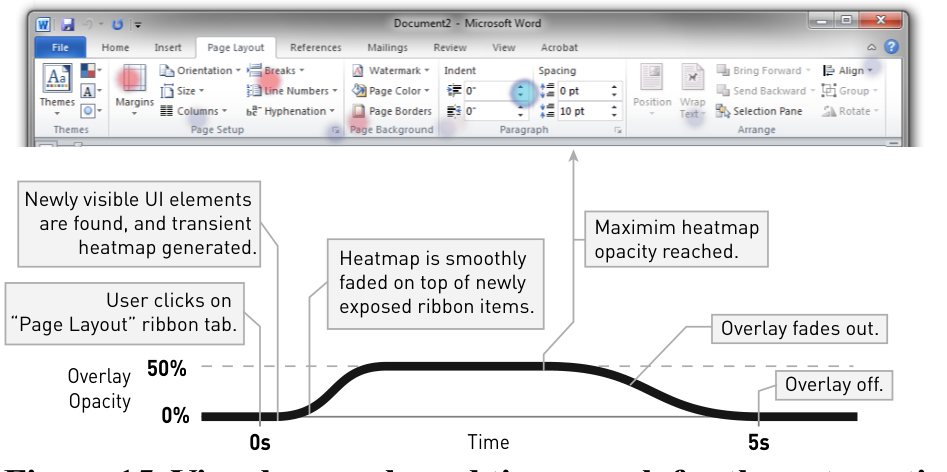Switch to the References tab
The image size is (947, 472).
(315, 48)
